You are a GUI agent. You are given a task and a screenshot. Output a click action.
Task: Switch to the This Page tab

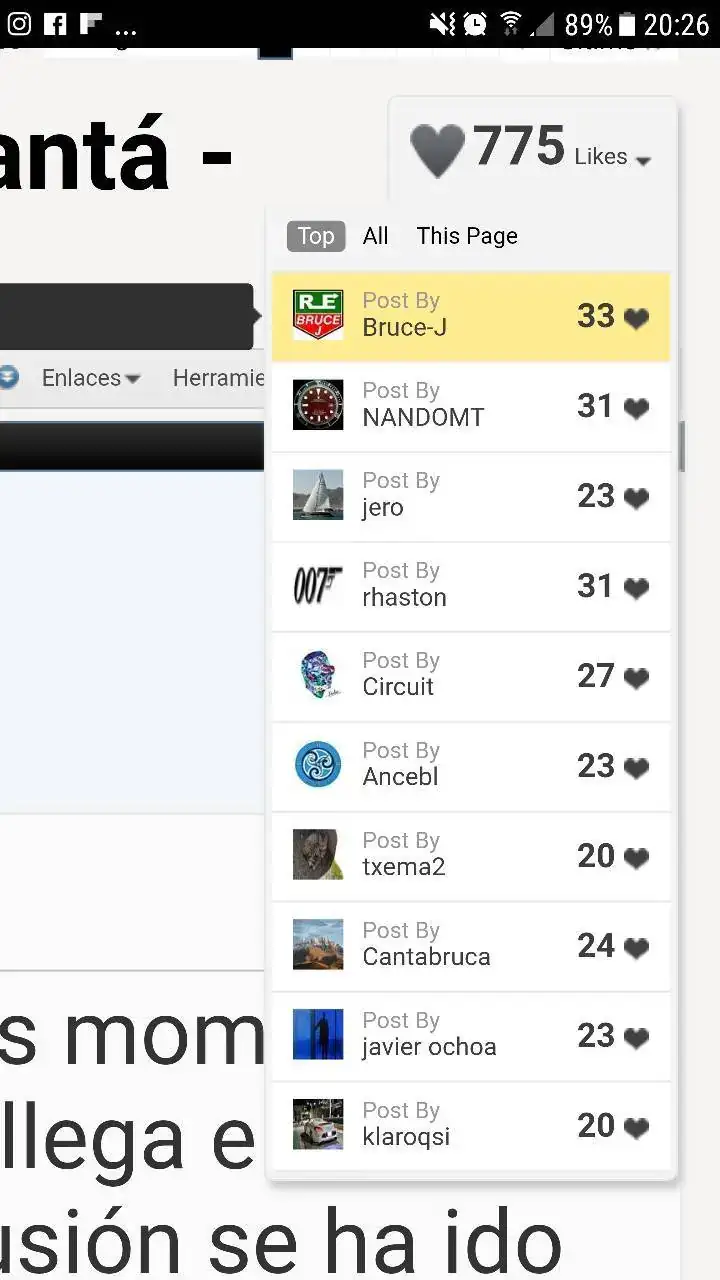coord(467,236)
